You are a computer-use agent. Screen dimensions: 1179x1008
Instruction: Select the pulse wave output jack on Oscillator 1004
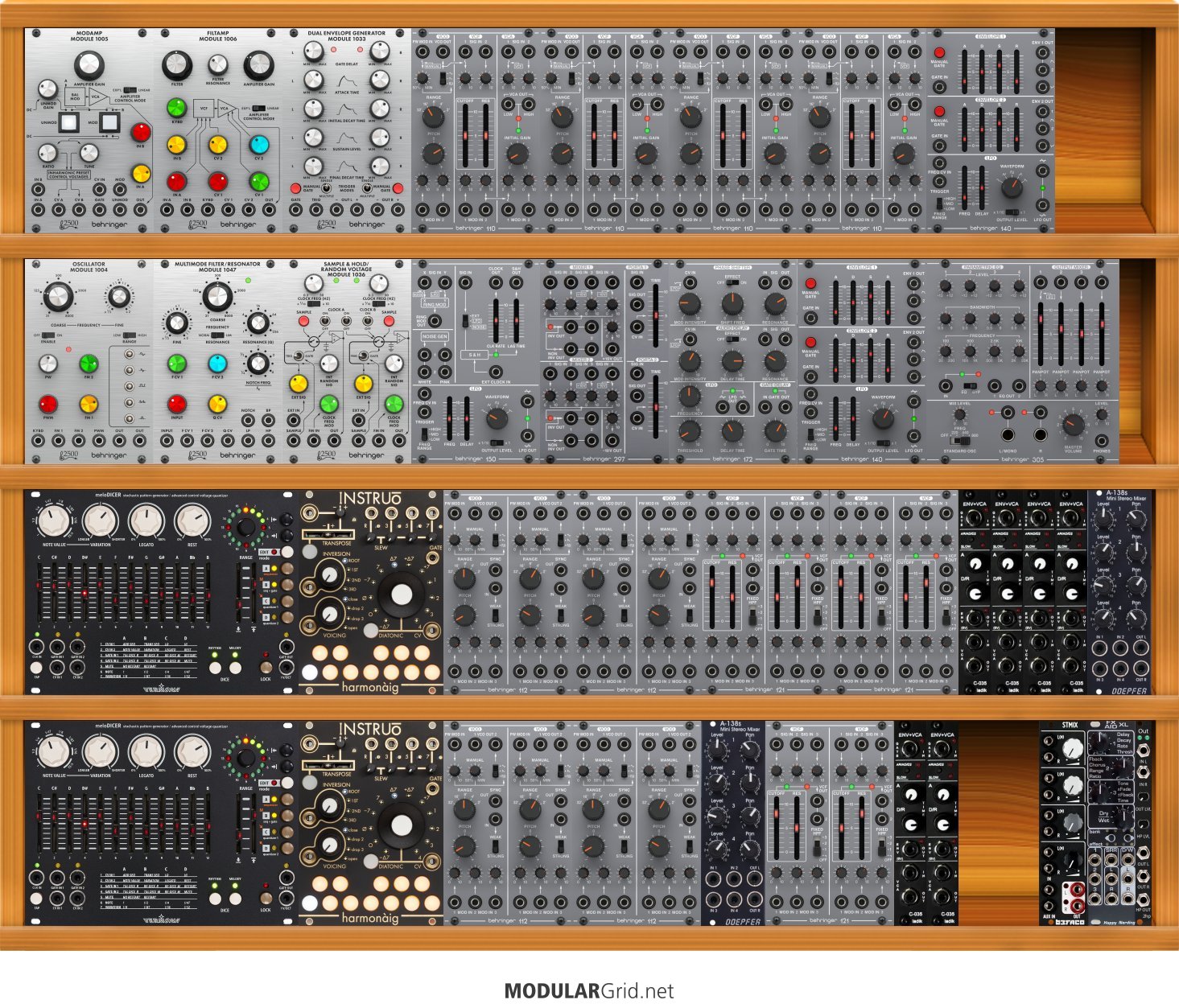coord(129,418)
